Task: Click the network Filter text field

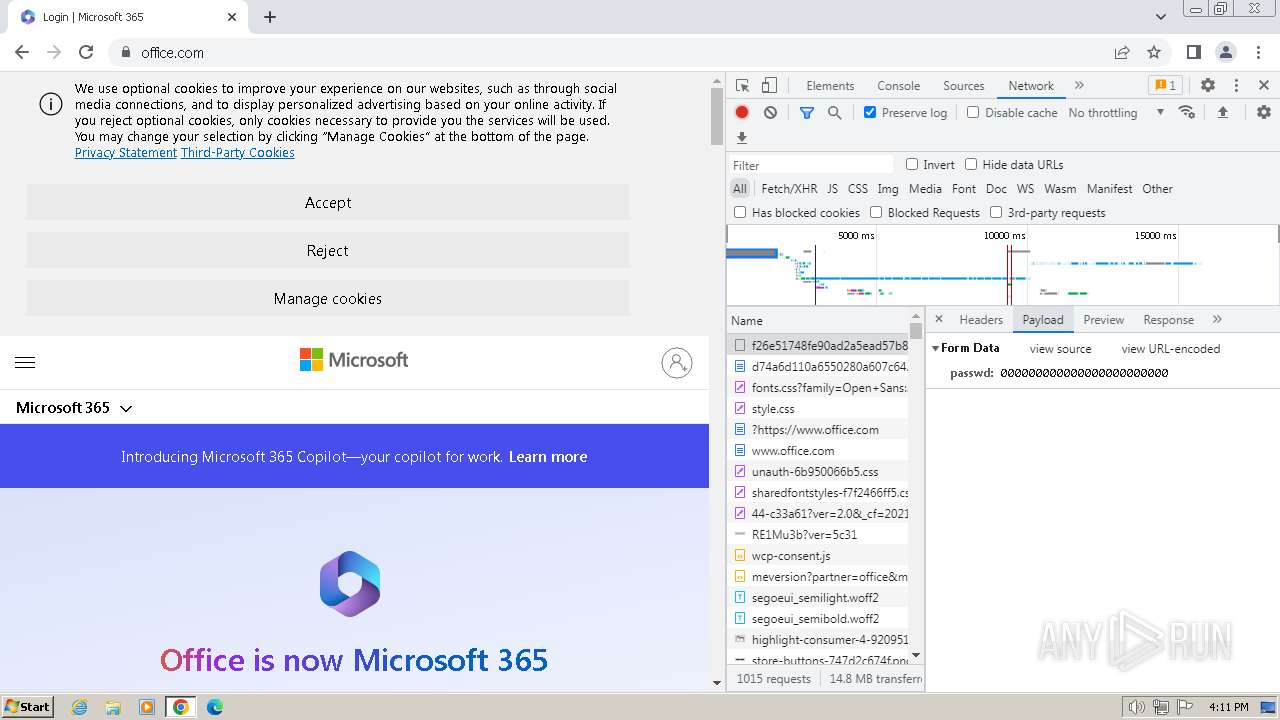Action: tap(812, 165)
